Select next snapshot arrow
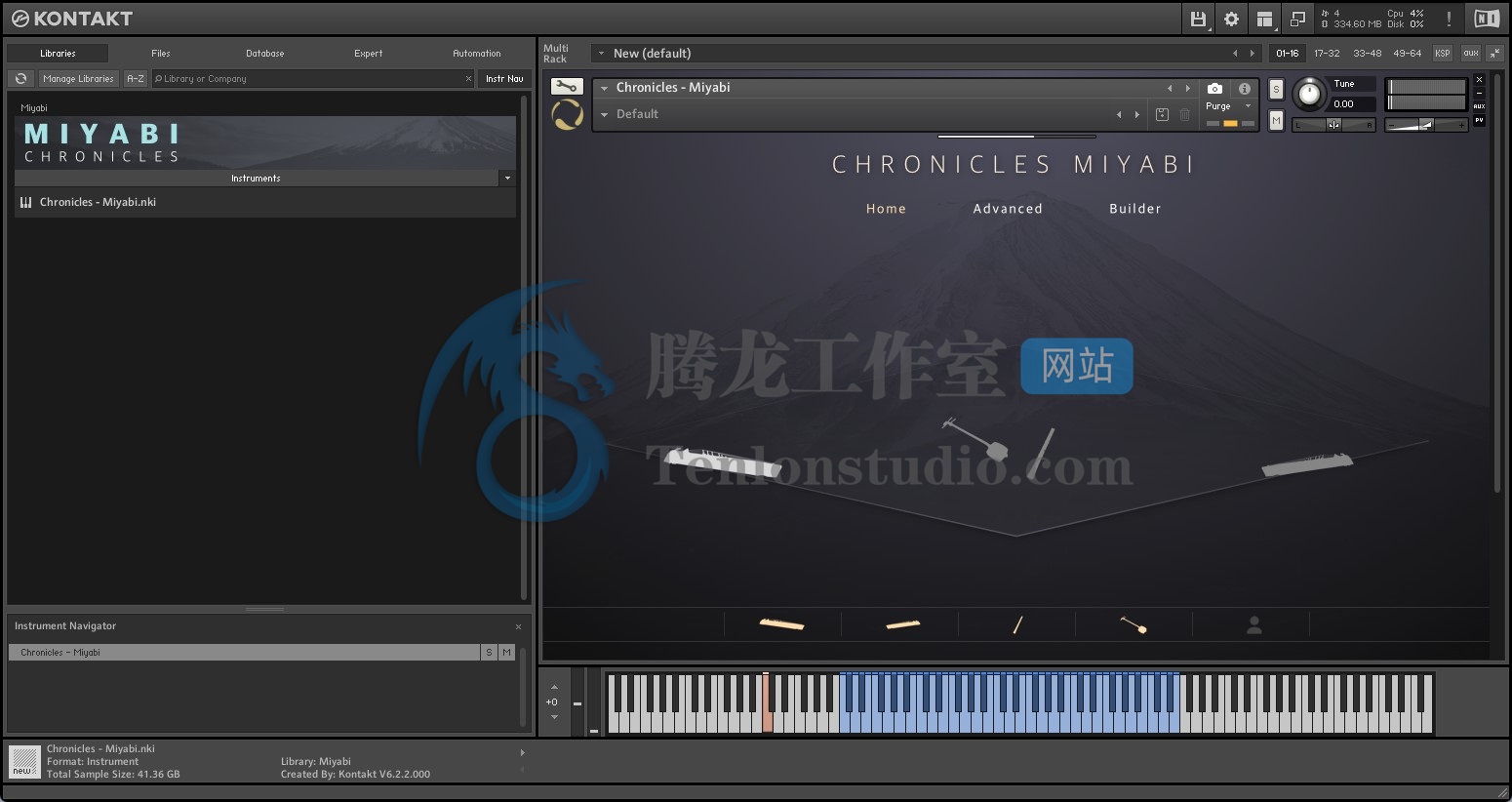The image size is (1512, 802). click(1136, 114)
